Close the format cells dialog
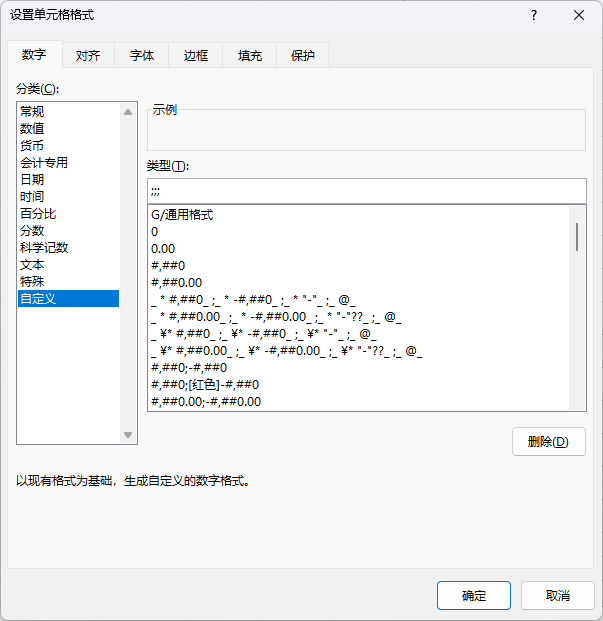 (x=579, y=15)
